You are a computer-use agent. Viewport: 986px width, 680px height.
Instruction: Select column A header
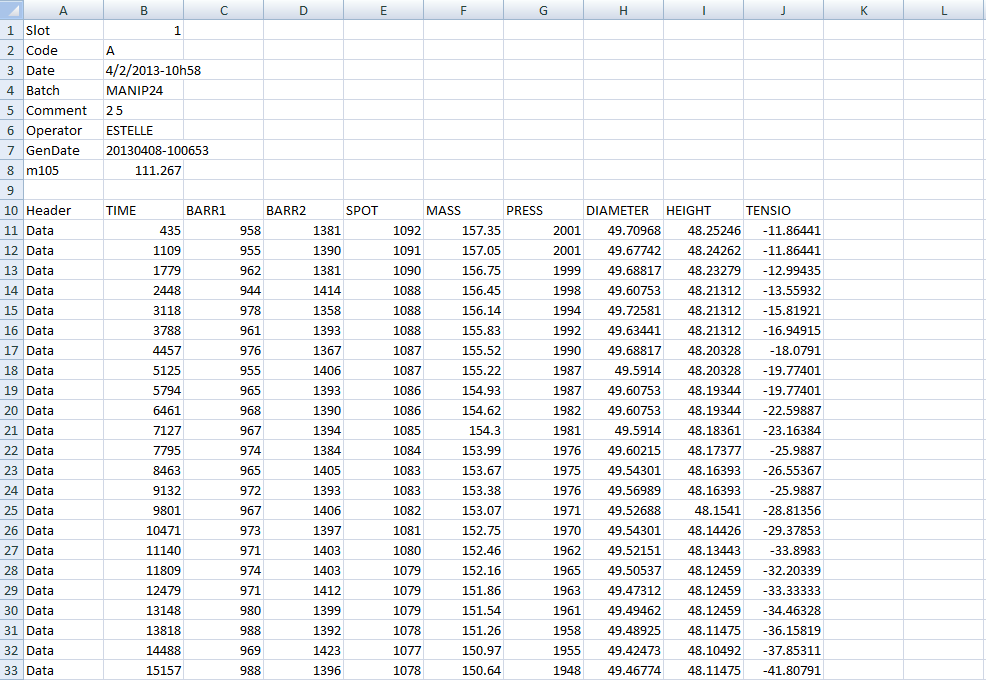[64, 10]
